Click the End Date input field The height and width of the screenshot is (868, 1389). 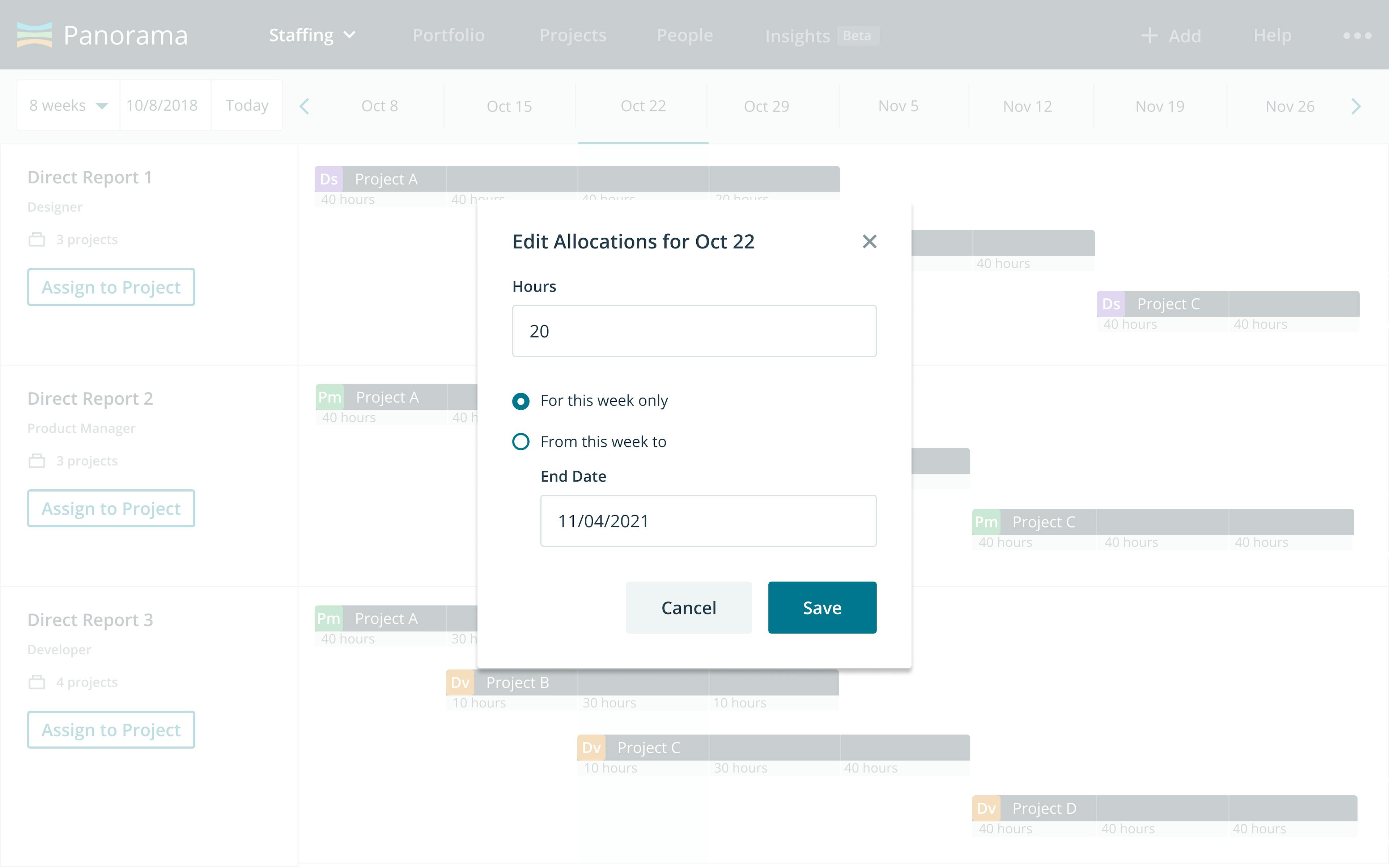click(x=708, y=521)
